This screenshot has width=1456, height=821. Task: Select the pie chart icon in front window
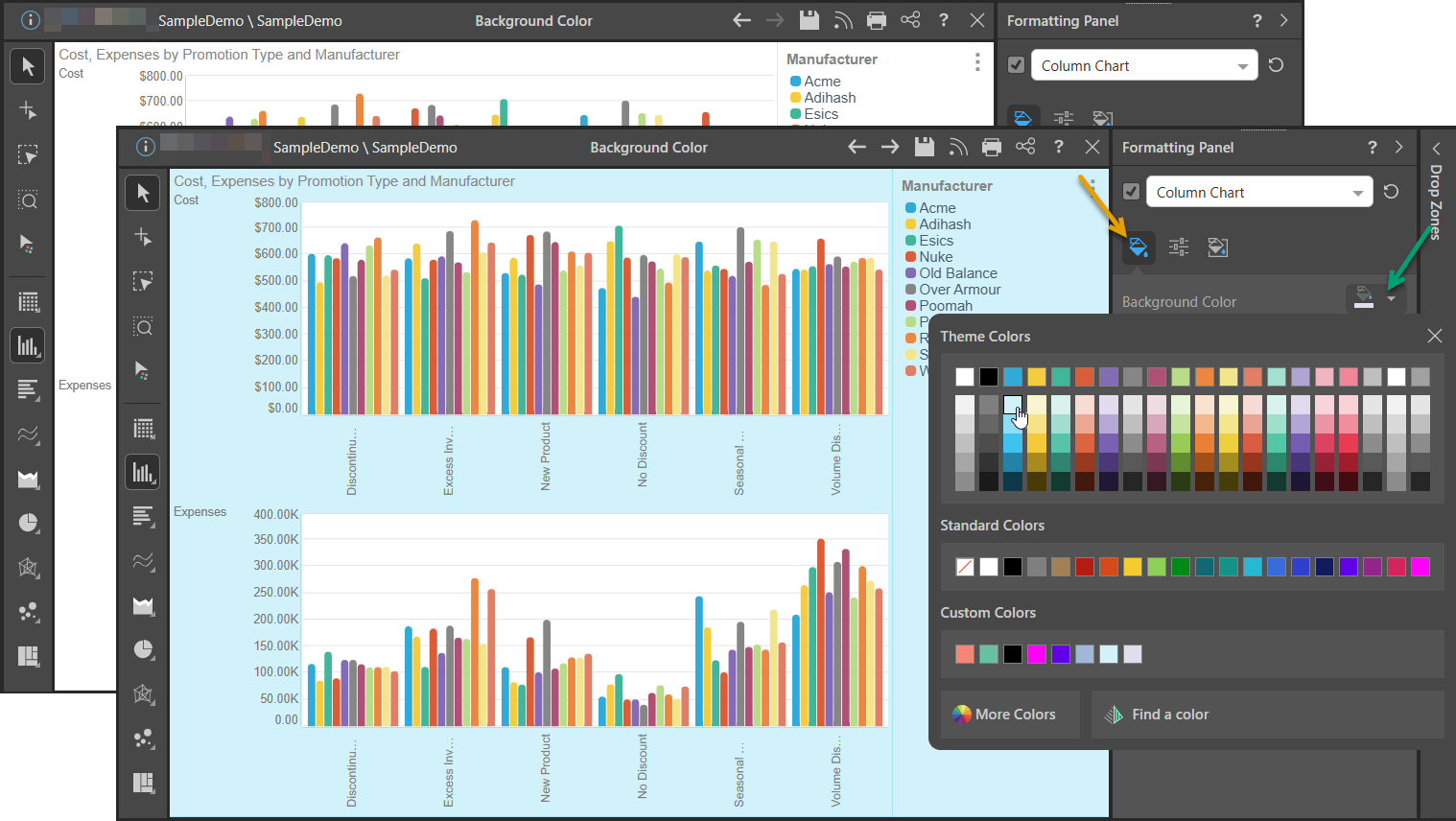click(143, 649)
